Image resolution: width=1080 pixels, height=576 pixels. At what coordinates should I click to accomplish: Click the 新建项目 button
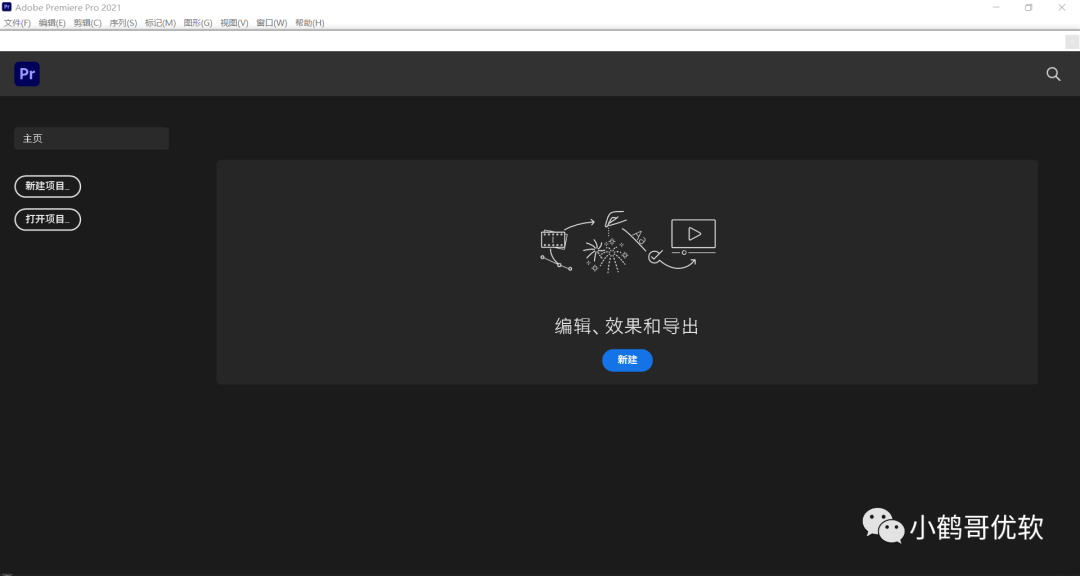click(47, 186)
